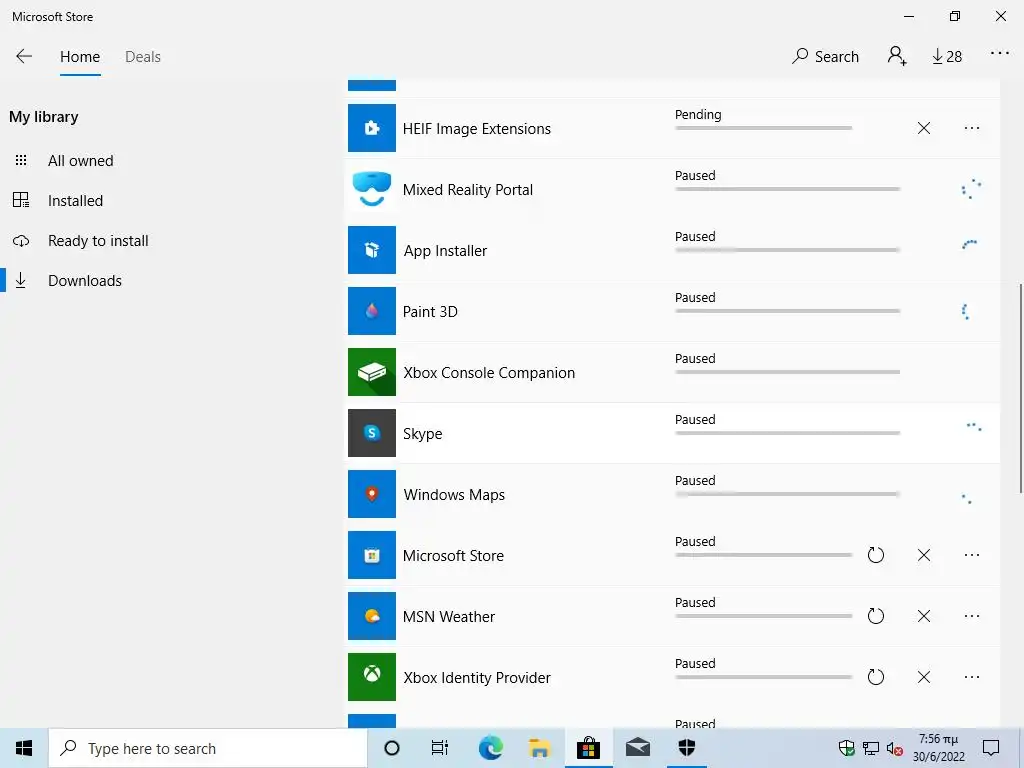
Task: Click the vertical scrollbar thumb
Action: tap(1020, 389)
